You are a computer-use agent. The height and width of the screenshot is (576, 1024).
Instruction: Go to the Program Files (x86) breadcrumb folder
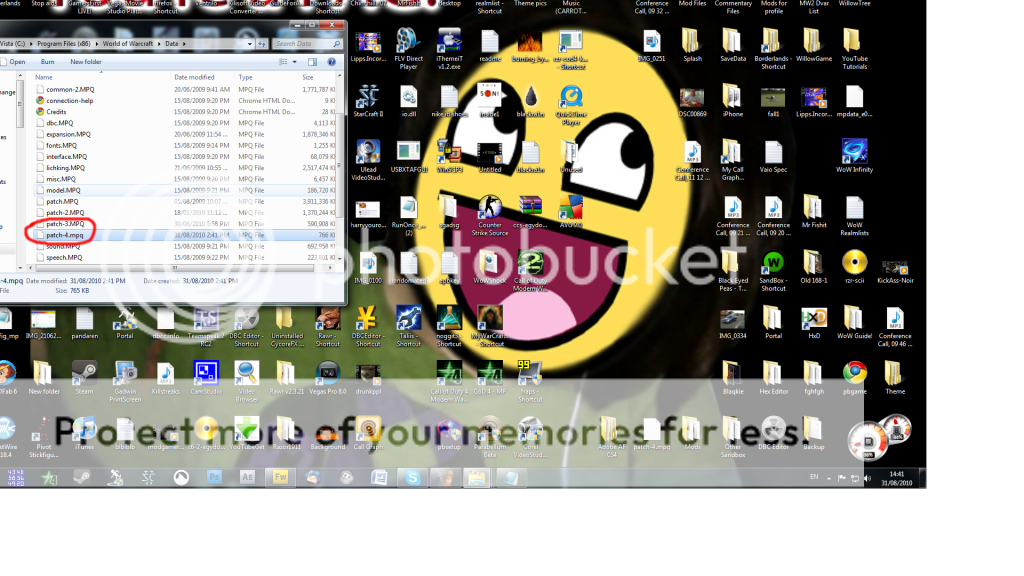coord(63,44)
